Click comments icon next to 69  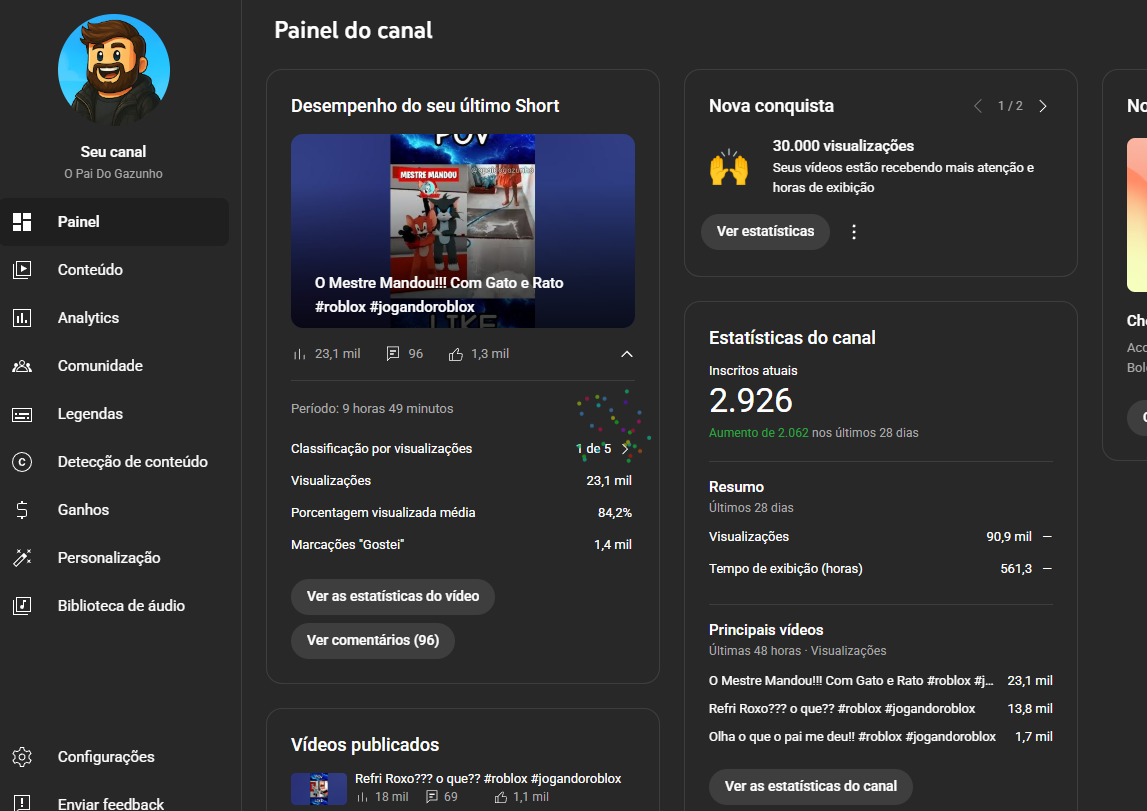(x=432, y=797)
